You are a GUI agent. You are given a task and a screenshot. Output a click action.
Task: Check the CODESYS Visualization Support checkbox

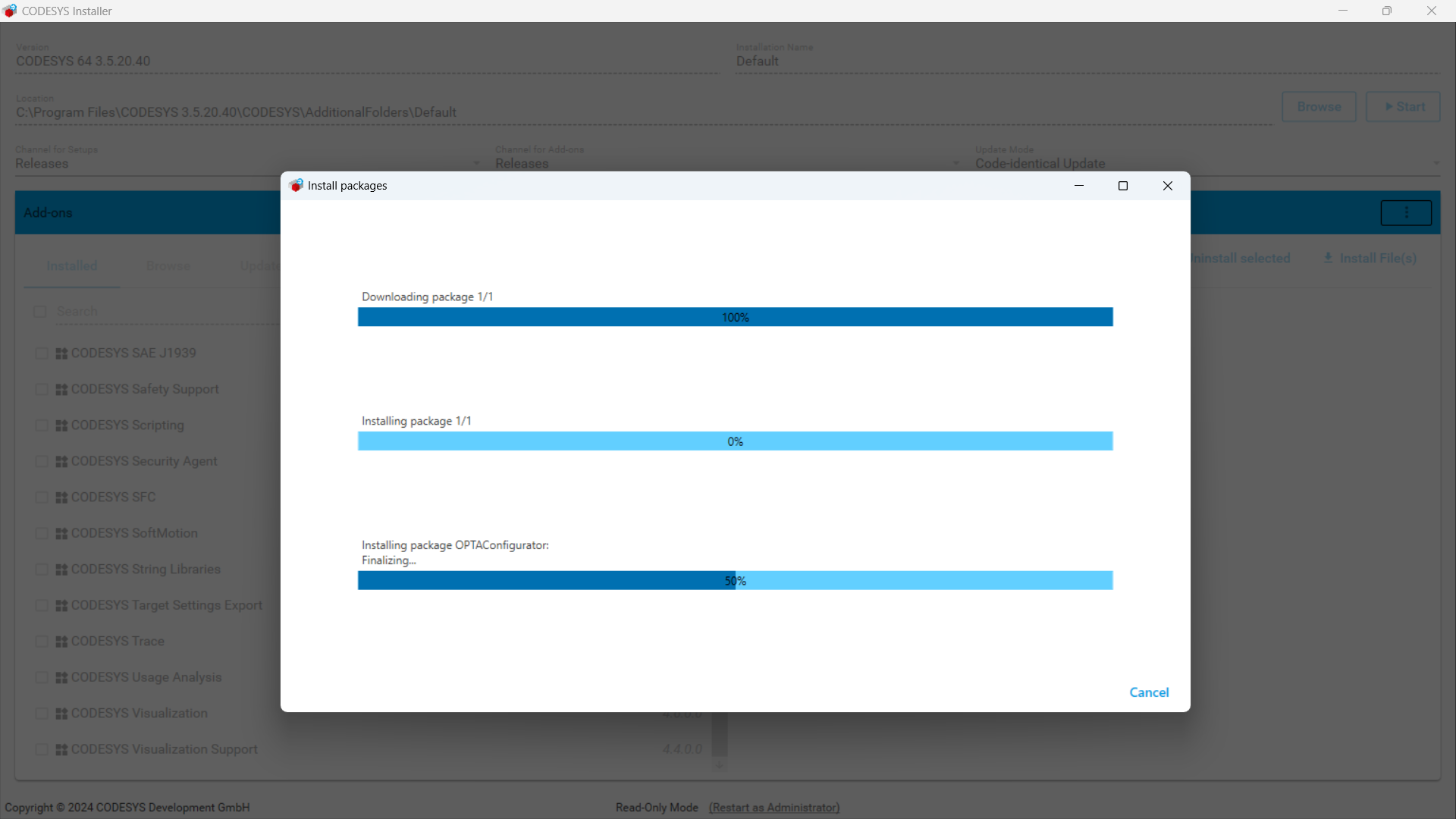tap(42, 750)
